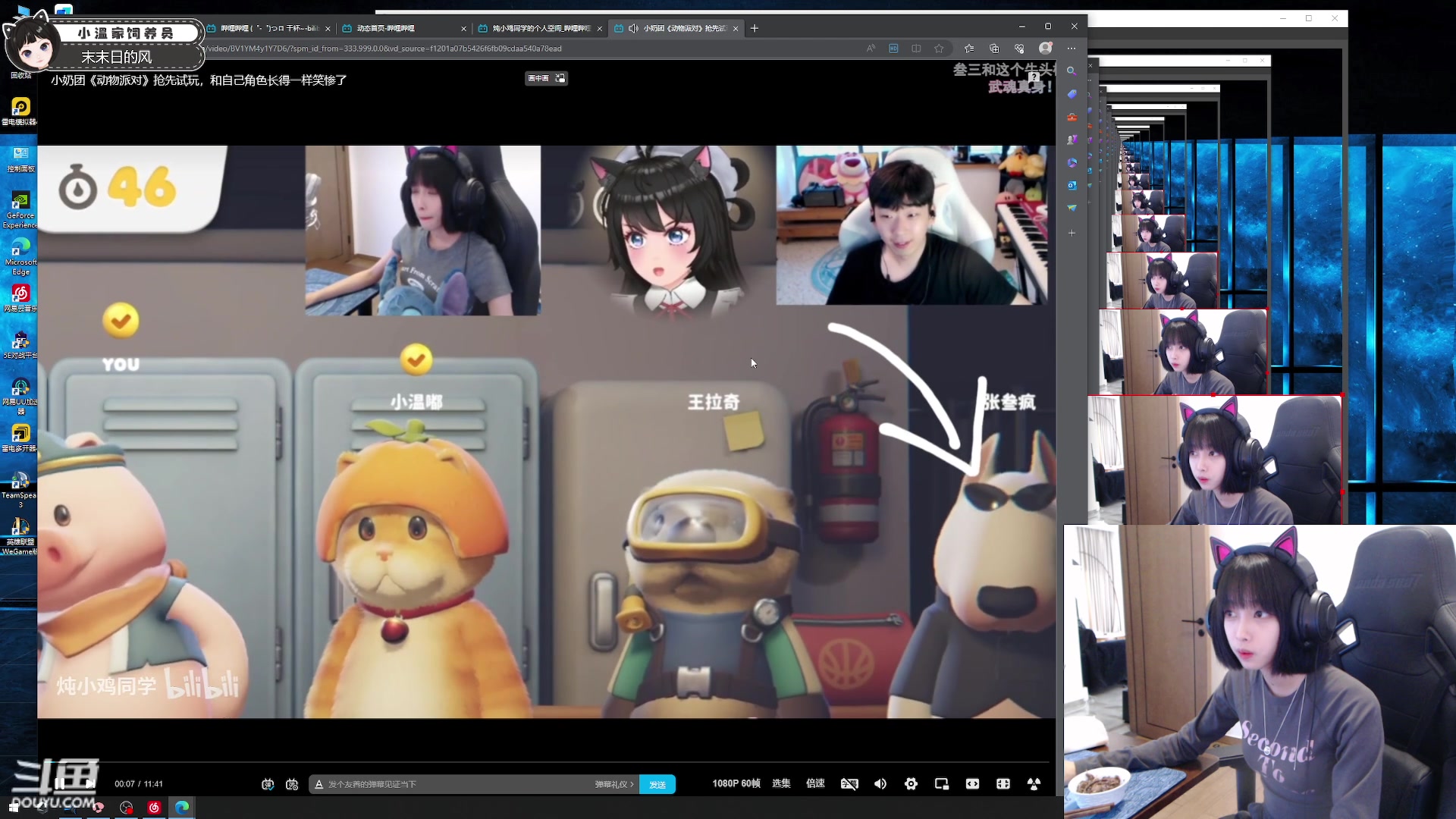Click the video title text
This screenshot has height=819, width=1456.
coord(199,80)
